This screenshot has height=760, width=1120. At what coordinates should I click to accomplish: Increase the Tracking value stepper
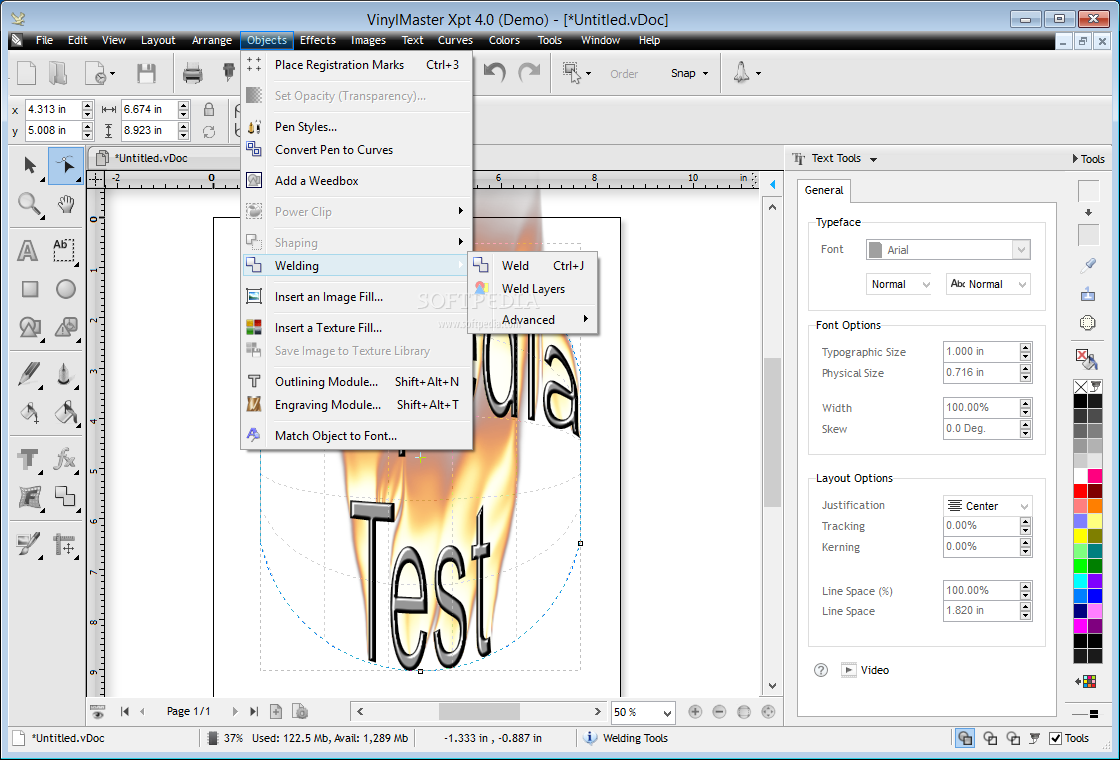[1026, 521]
